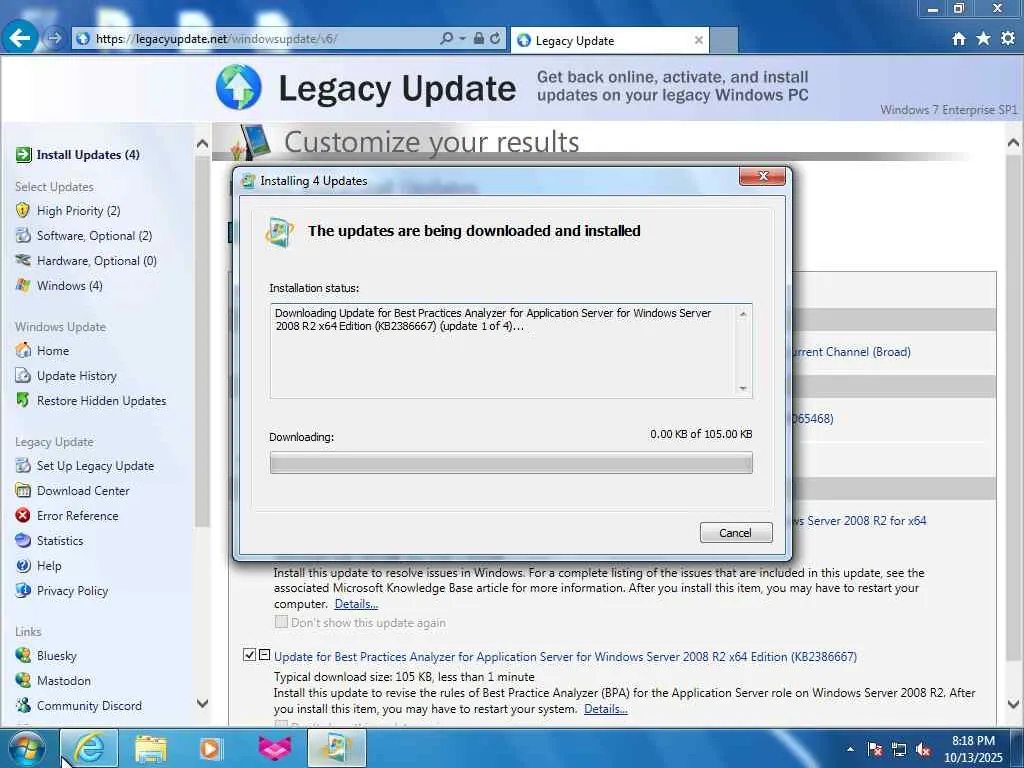
Task: Toggle the 'Don't show this update again' checkbox
Action: pos(281,622)
